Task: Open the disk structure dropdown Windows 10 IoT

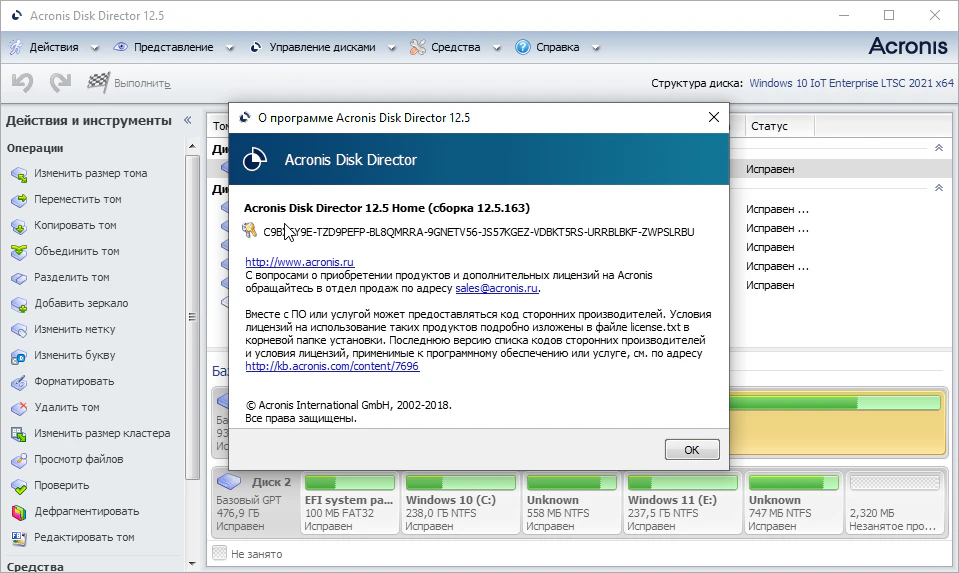Action: pyautogui.click(x=851, y=83)
